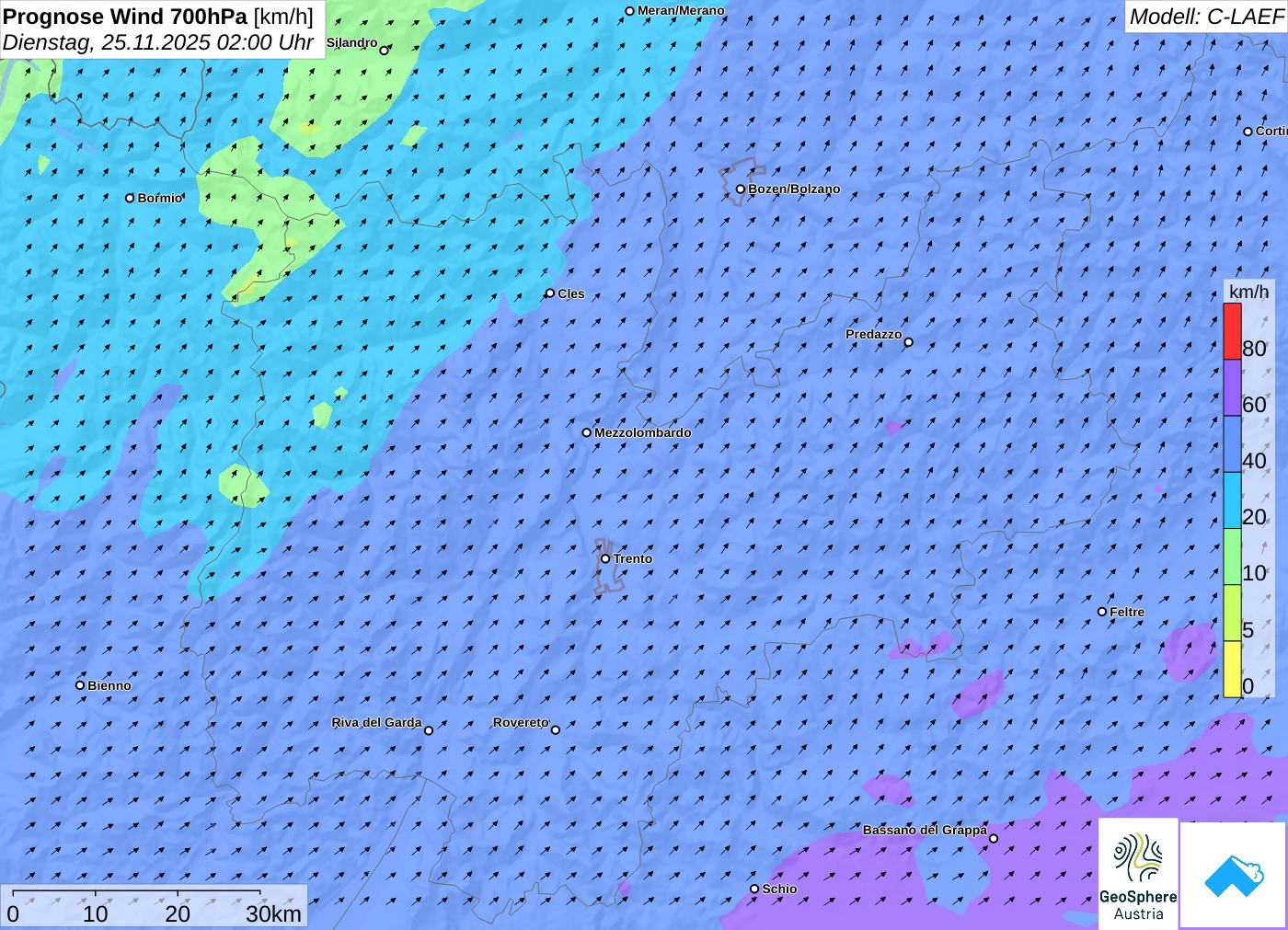Click the lime 5–10 legend band
This screenshot has height=930, width=1288.
click(x=1232, y=613)
